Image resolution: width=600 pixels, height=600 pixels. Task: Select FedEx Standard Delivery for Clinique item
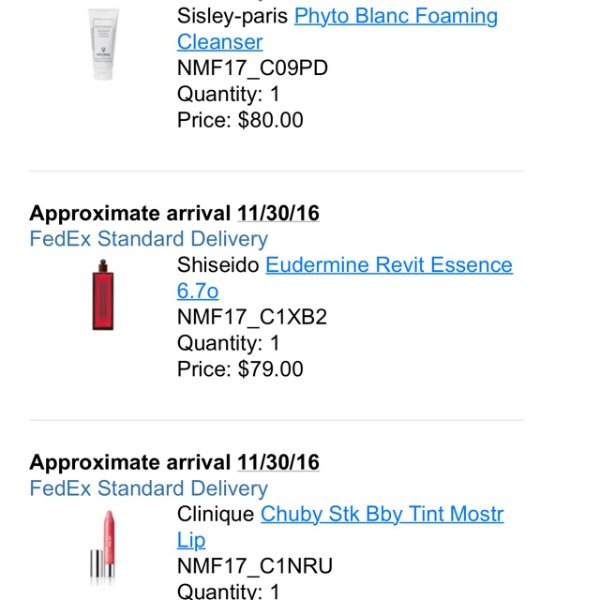pos(148,488)
